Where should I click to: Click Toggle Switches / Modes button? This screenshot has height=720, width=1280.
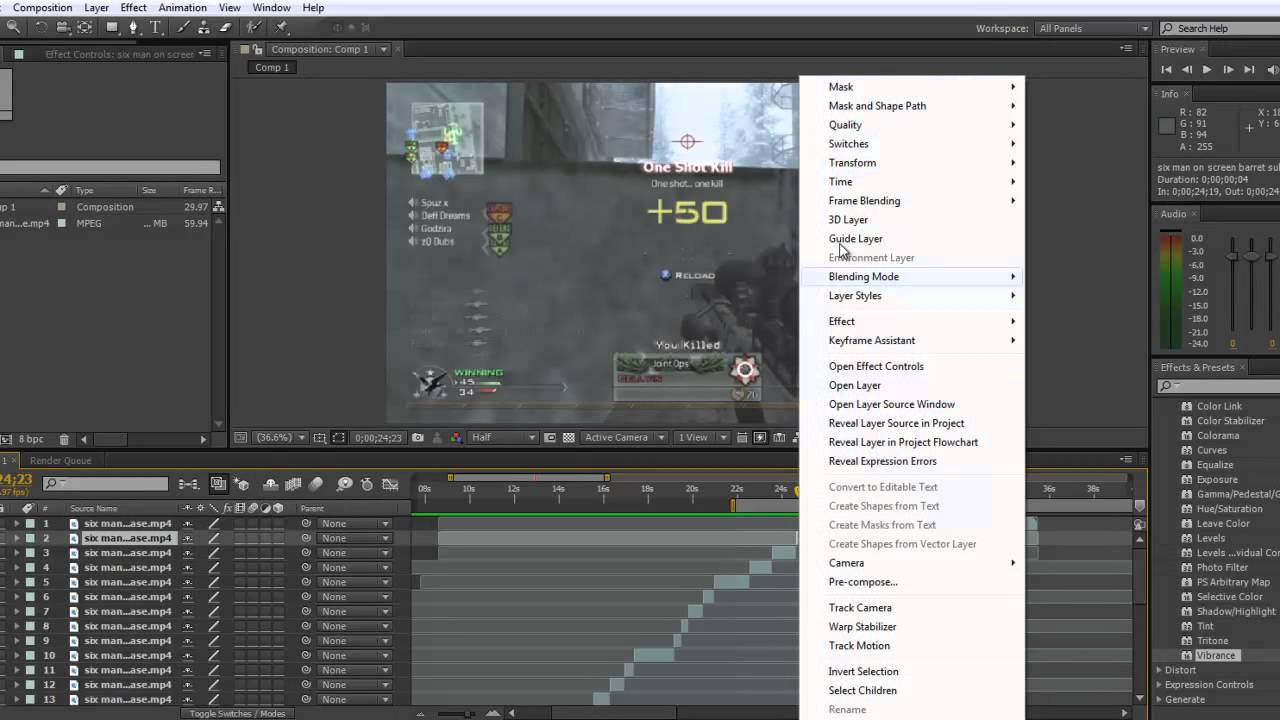point(237,713)
